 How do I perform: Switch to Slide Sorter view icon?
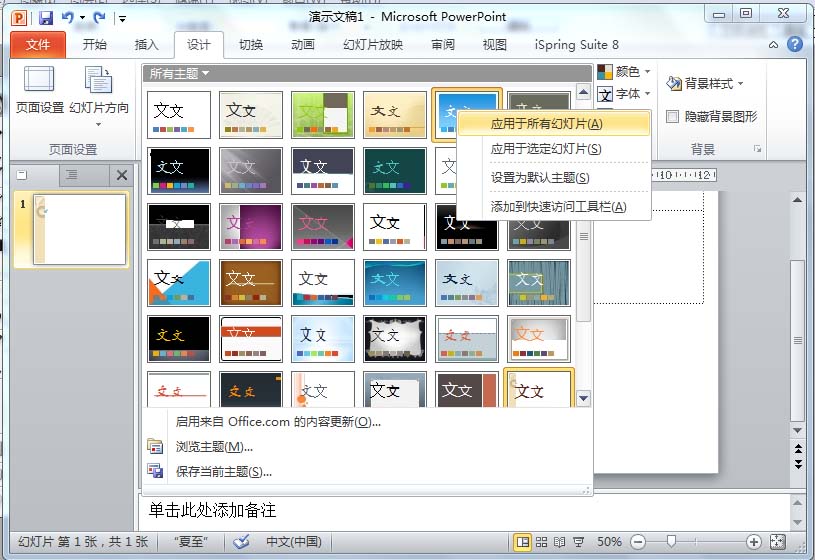541,542
